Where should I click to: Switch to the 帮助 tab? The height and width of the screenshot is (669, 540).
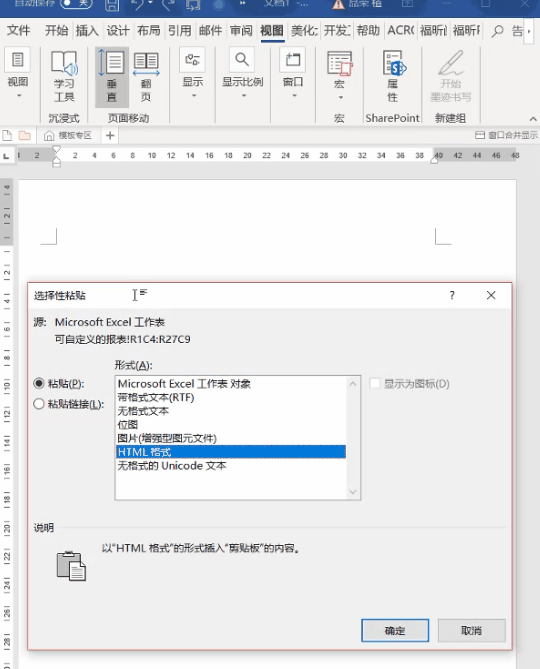(x=368, y=31)
